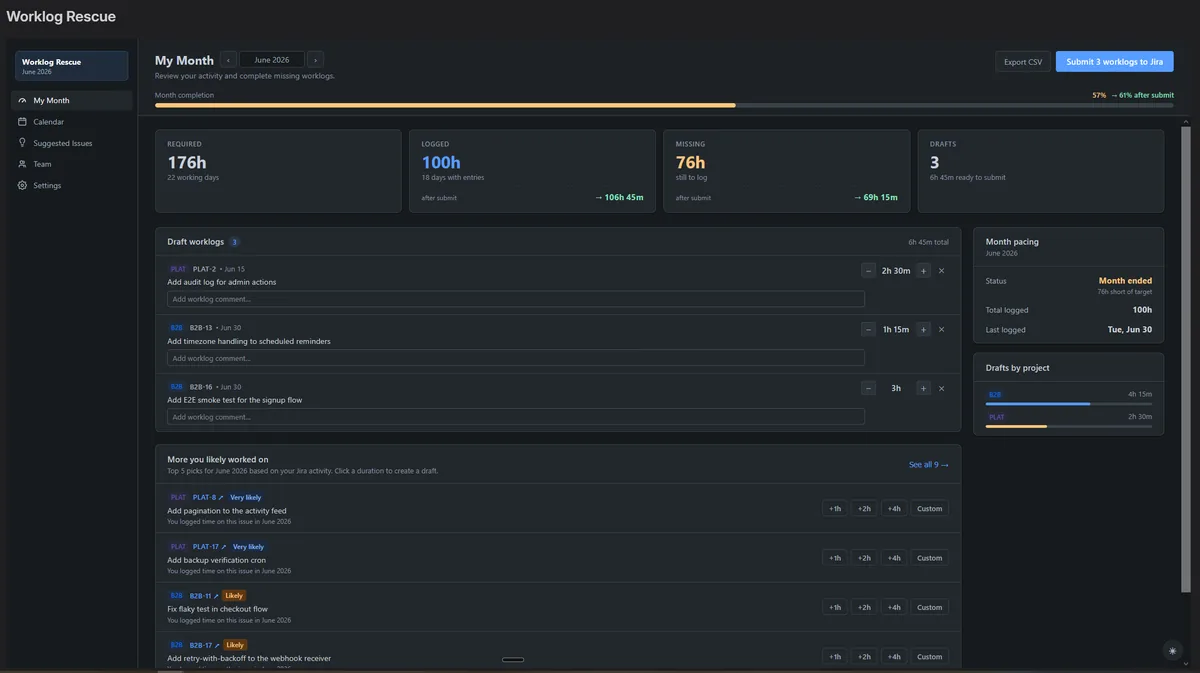This screenshot has width=1200, height=673.
Task: Add +1h draft for B2B-11
Action: click(x=835, y=607)
